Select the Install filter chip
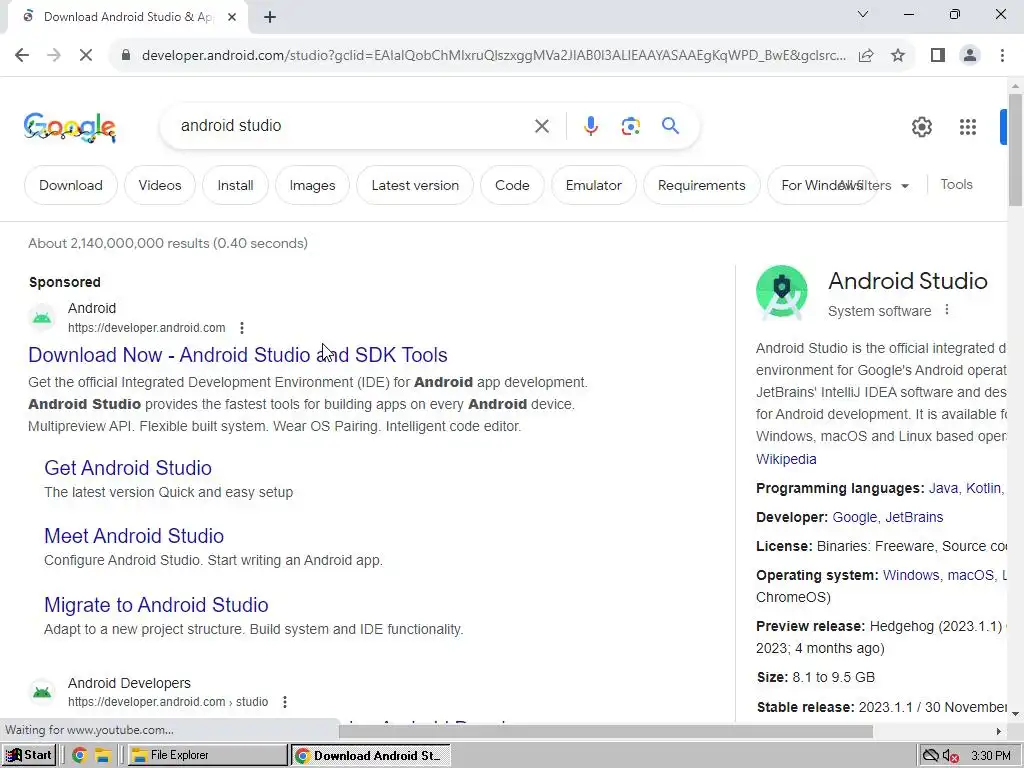The height and width of the screenshot is (768, 1024). (x=235, y=185)
